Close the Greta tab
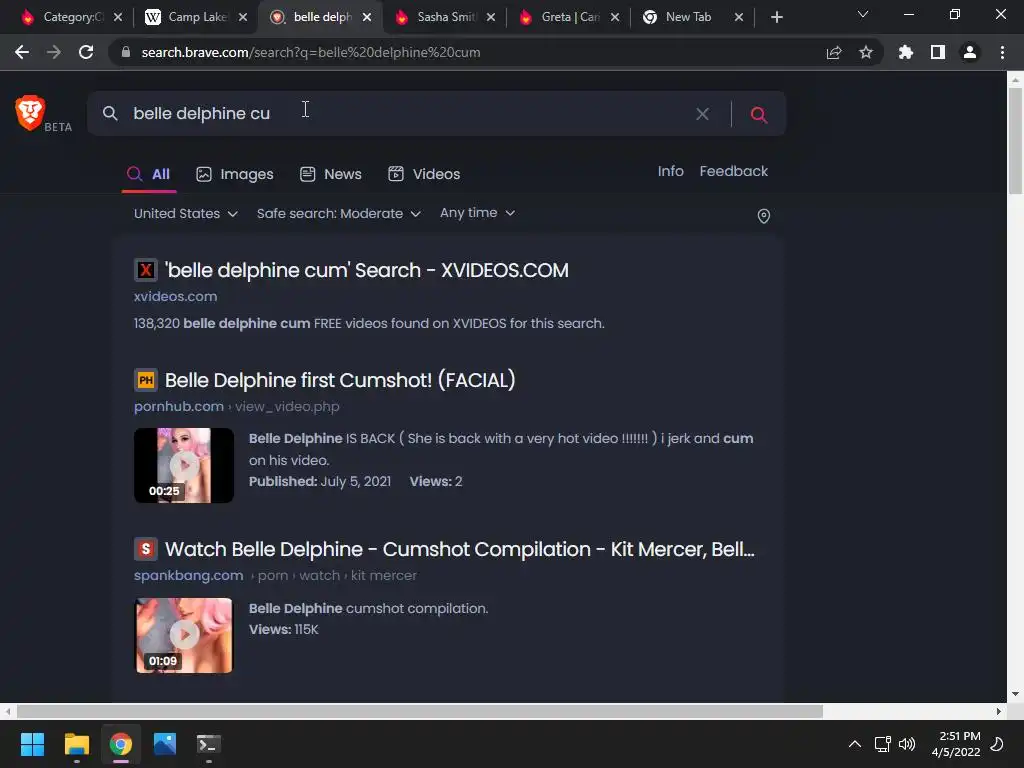The width and height of the screenshot is (1024, 768). coord(615,17)
